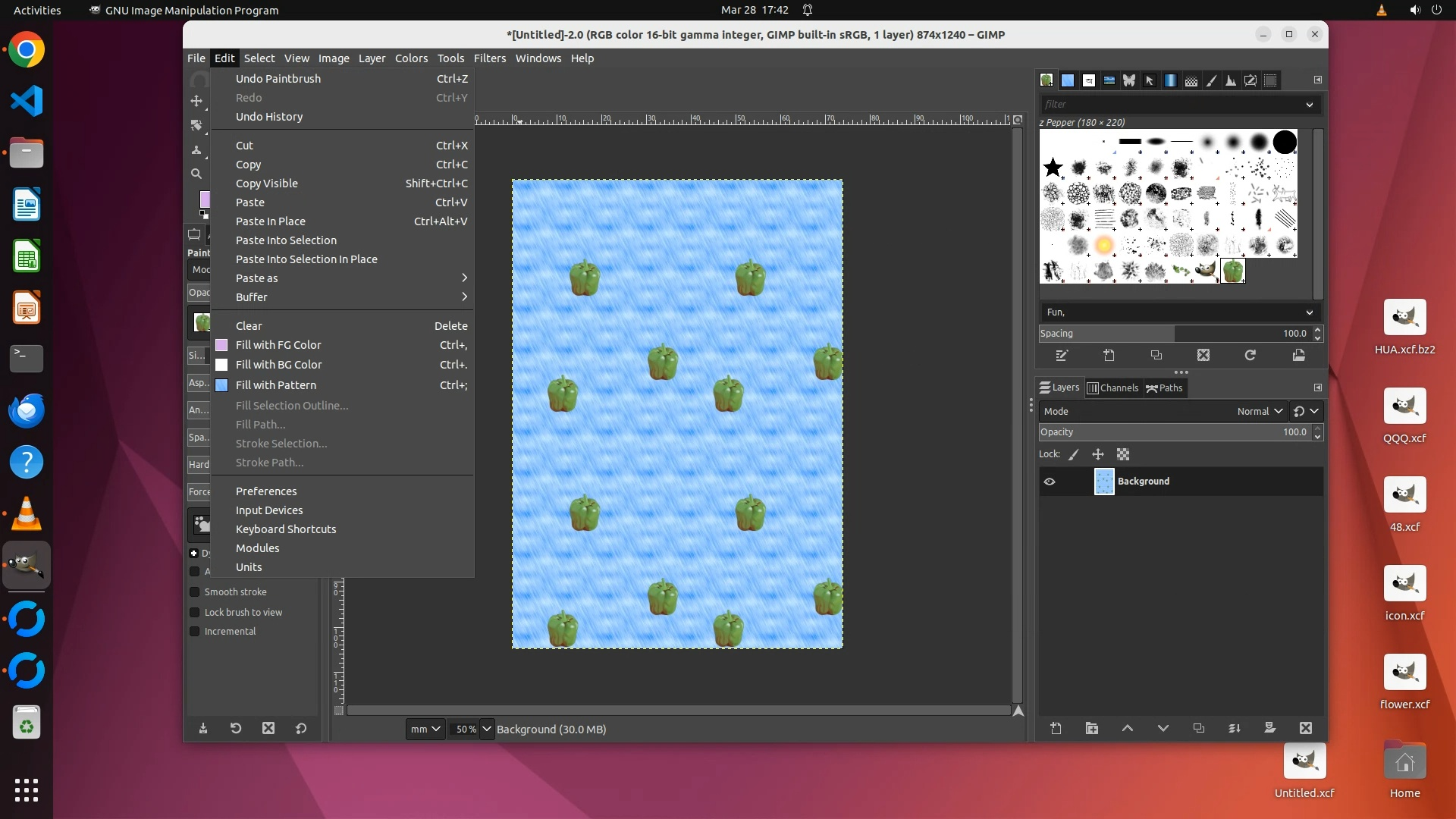Switch to the Channels tab
Viewport: 1456px width, 819px height.
[x=1112, y=388]
